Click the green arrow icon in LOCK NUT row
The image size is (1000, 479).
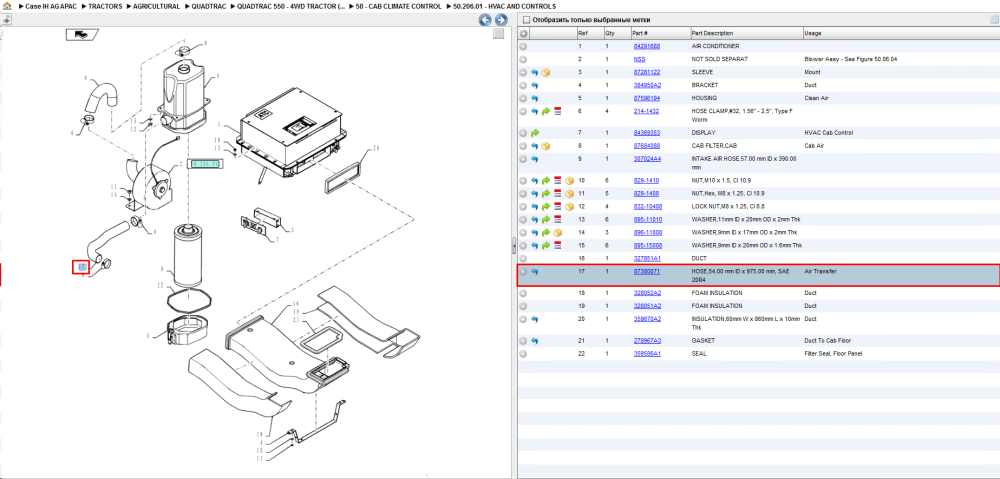(x=545, y=207)
